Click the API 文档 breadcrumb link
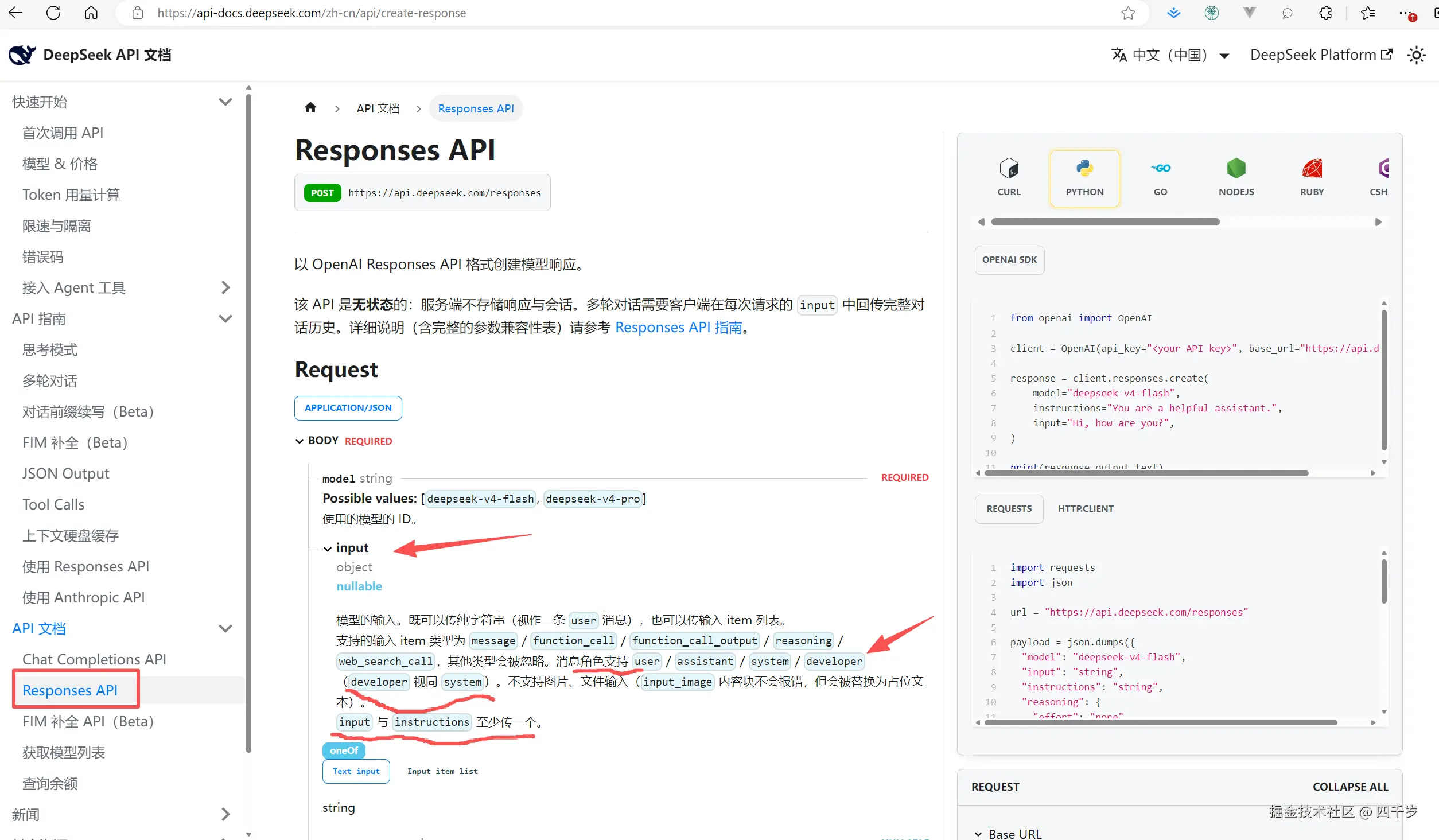The height and width of the screenshot is (840, 1439). coord(378,108)
